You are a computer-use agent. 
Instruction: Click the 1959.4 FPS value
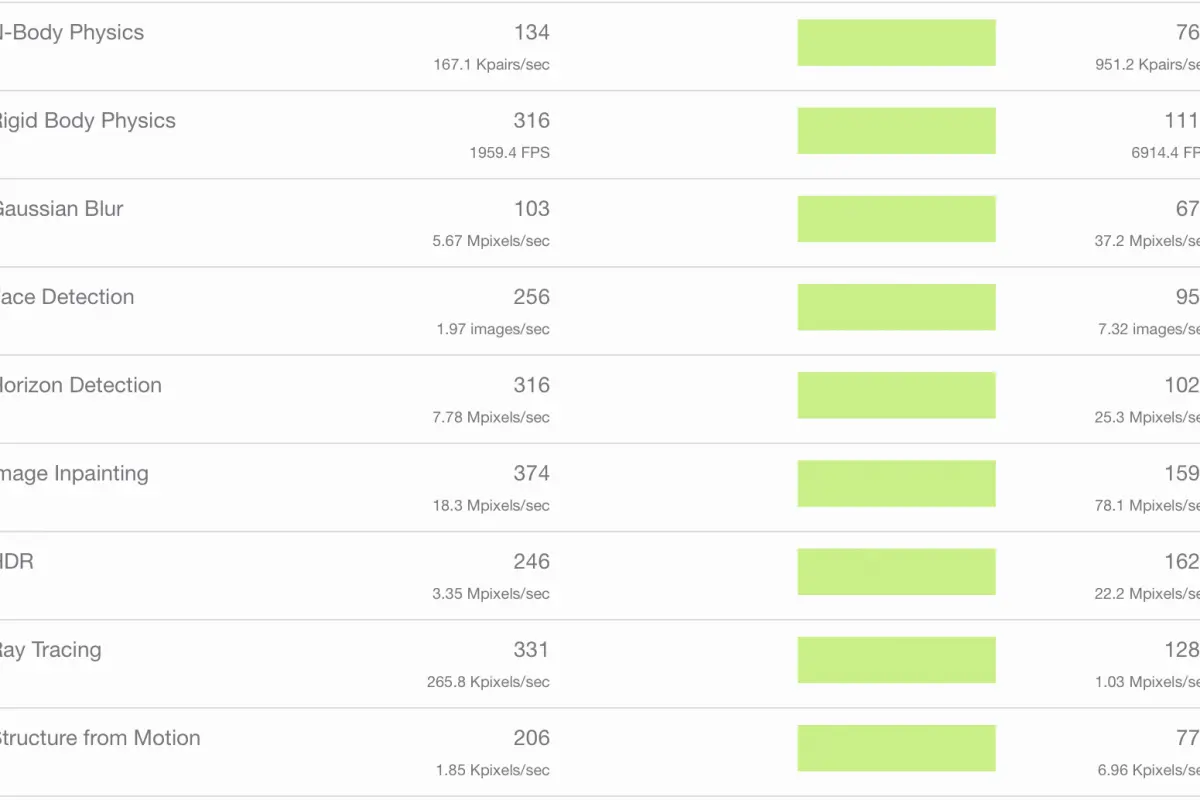pyautogui.click(x=509, y=153)
